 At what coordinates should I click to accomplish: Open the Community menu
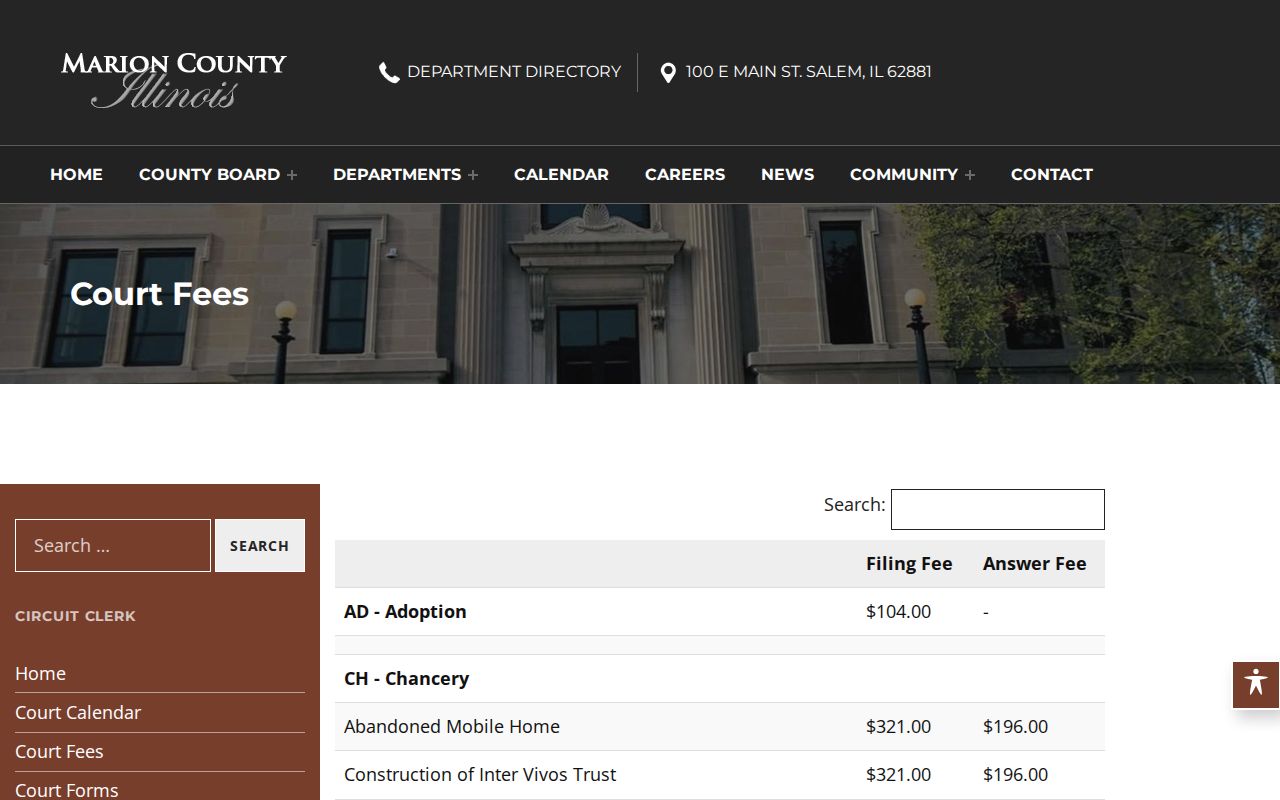pos(904,174)
